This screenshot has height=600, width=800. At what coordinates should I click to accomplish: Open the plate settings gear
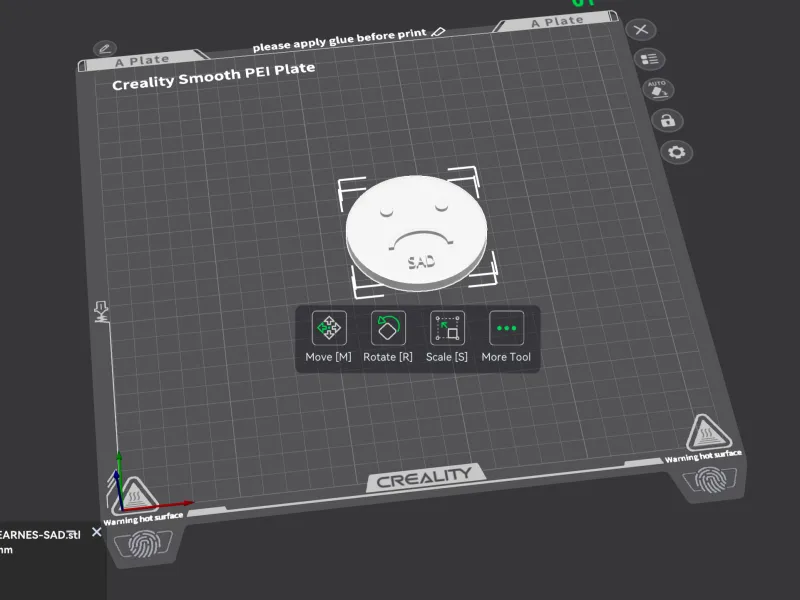677,152
